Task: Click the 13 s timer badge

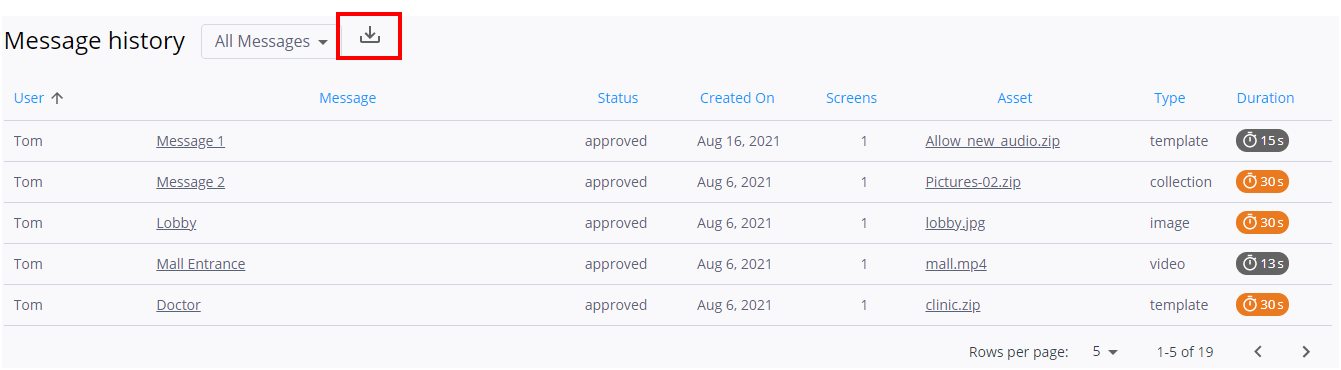Action: (x=1262, y=264)
